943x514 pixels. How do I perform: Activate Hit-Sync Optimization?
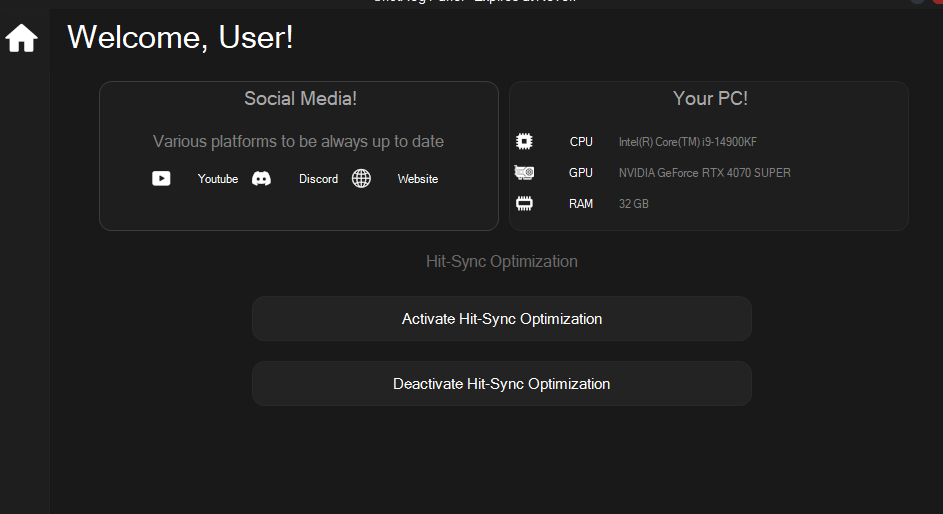coord(502,319)
